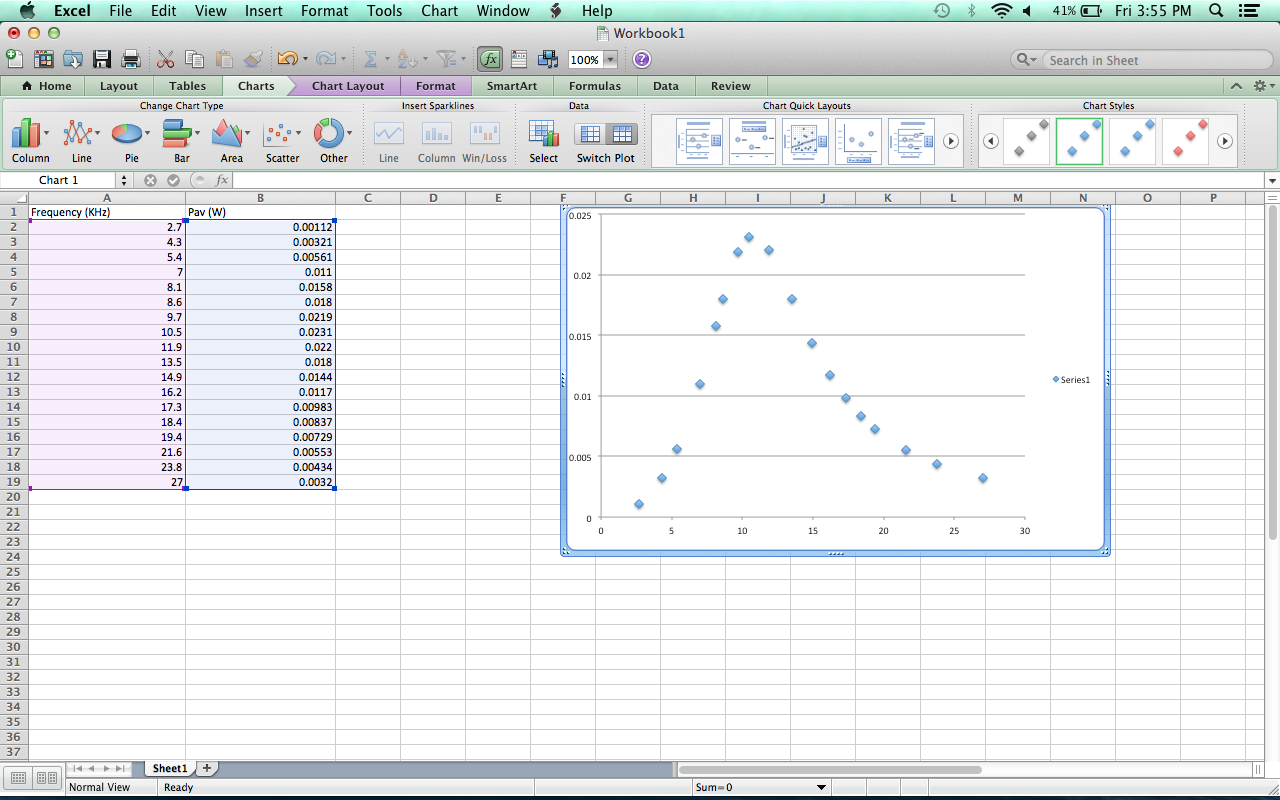Screen dimensions: 1280x800
Task: Open the template gallery icon
Action: coord(43,59)
